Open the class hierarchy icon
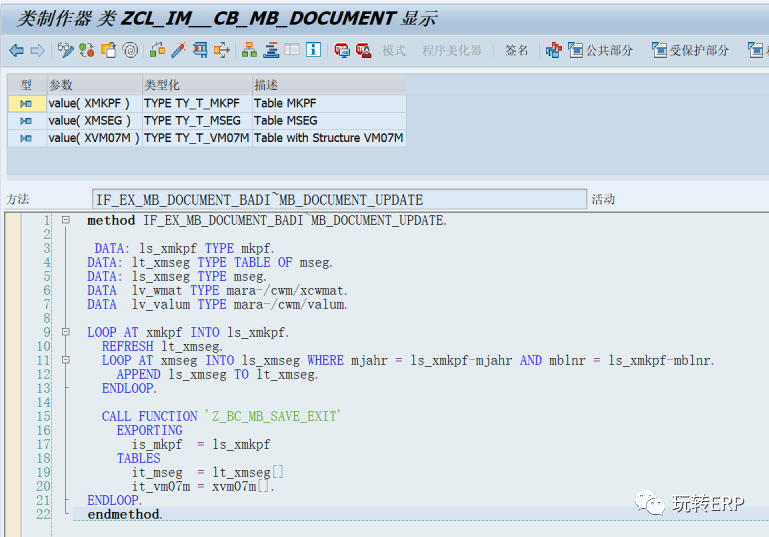Screen dimensions: 769x537 [x=249, y=50]
